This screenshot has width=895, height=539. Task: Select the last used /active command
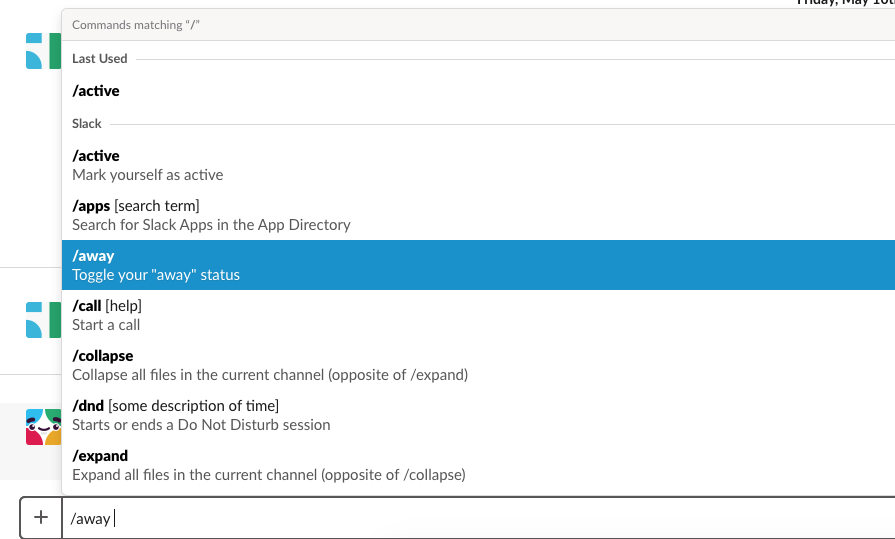[478, 91]
